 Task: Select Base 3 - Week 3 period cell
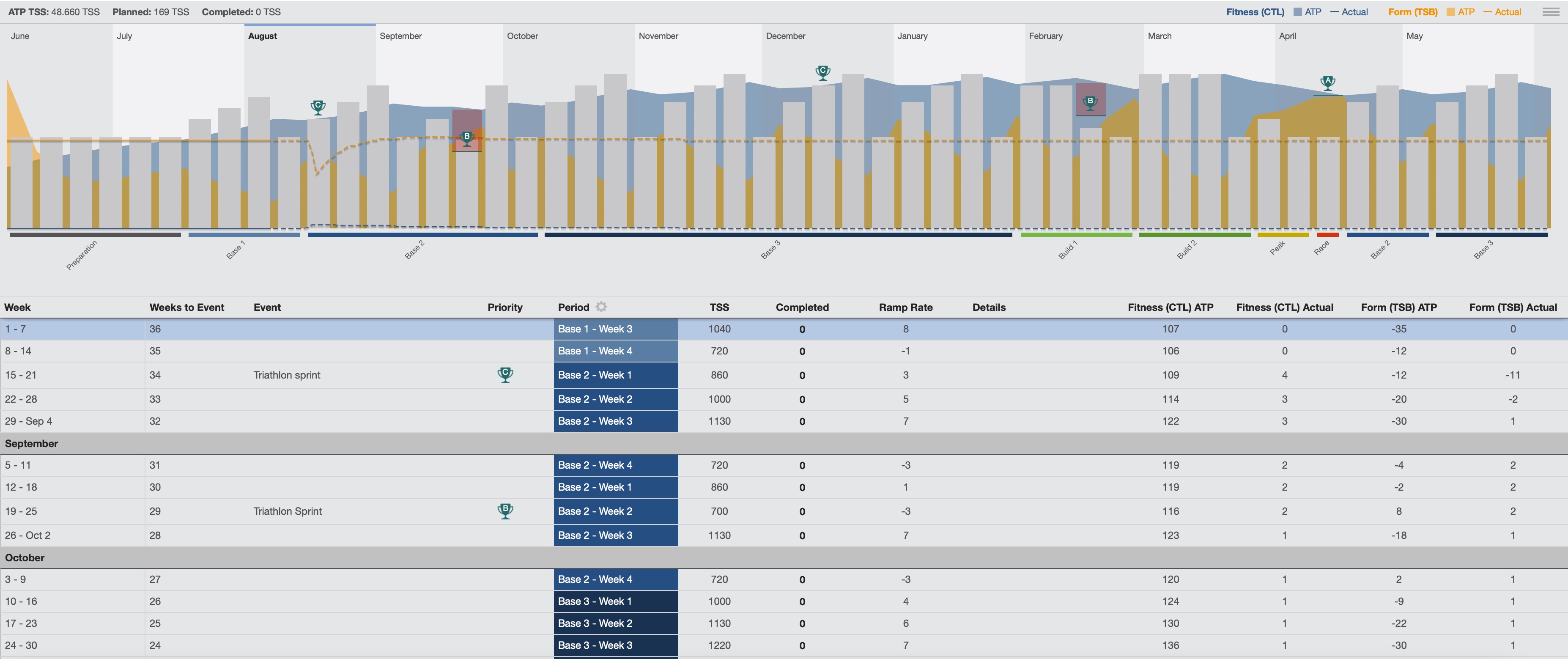pos(615,645)
